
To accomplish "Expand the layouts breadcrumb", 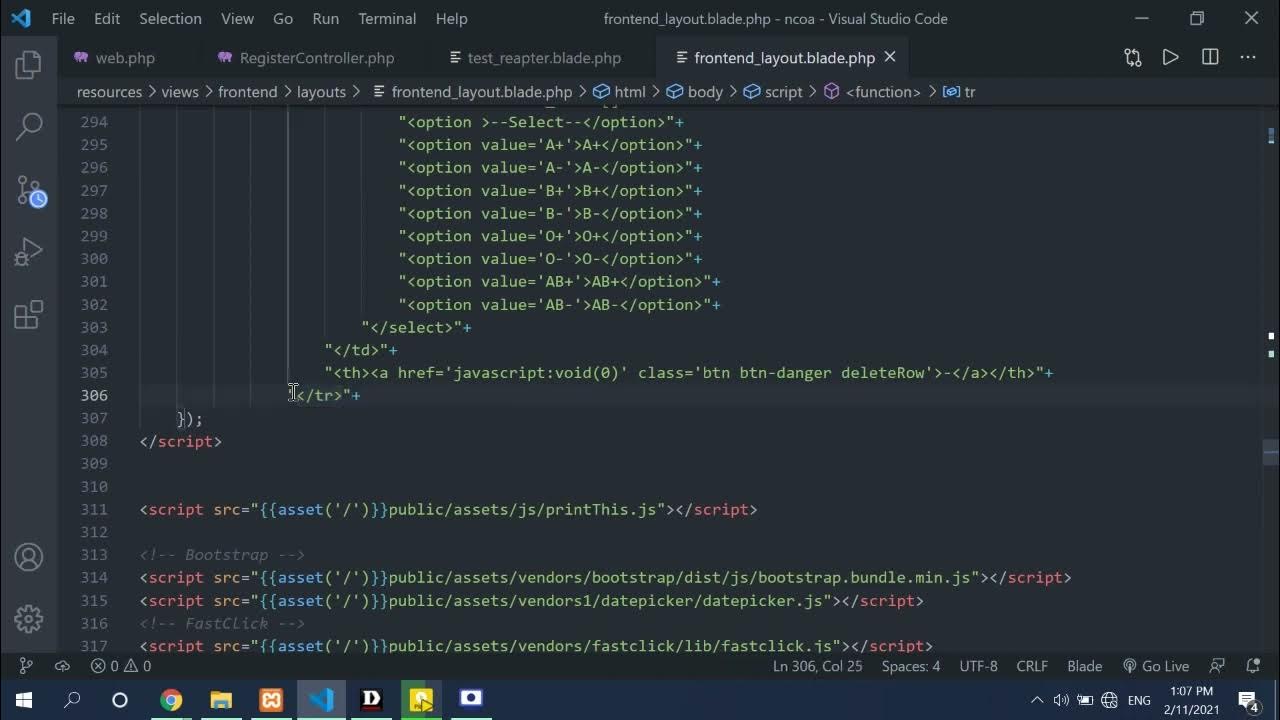I will click(321, 91).
